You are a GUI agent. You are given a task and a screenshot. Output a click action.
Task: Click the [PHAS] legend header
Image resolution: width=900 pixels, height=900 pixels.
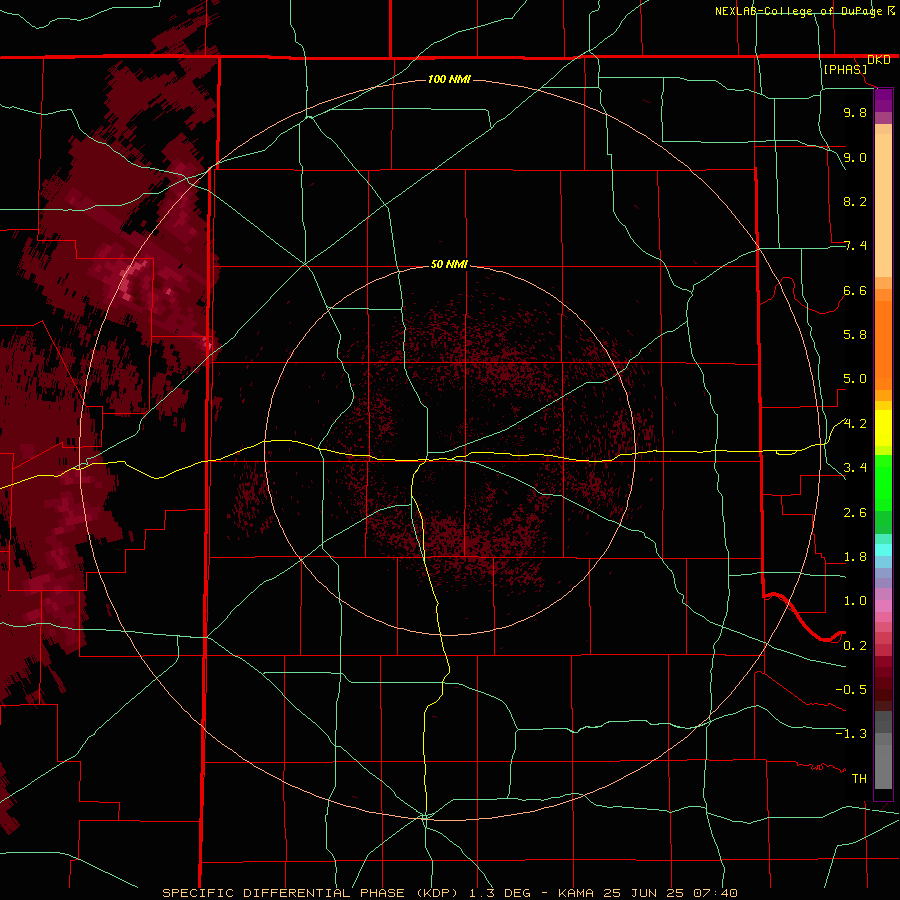[x=845, y=69]
